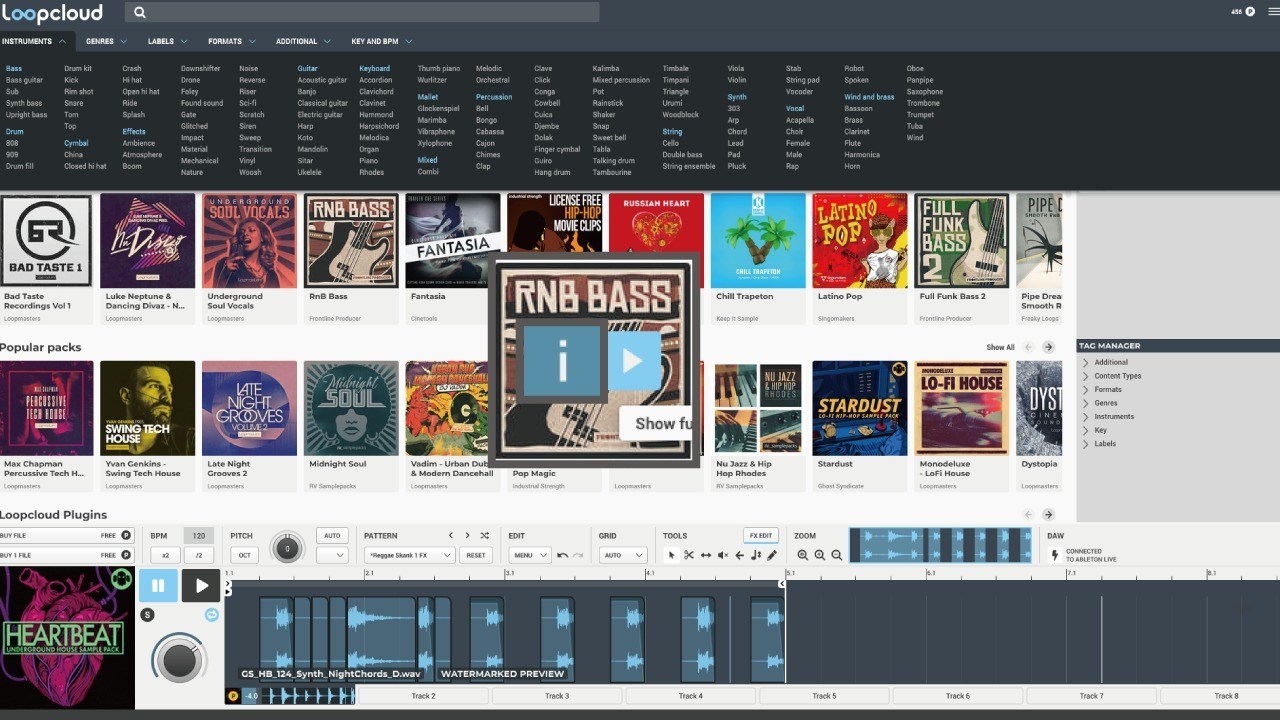Viewport: 1280px width, 720px height.
Task: Open the Formats filter menu
Action: tap(231, 41)
